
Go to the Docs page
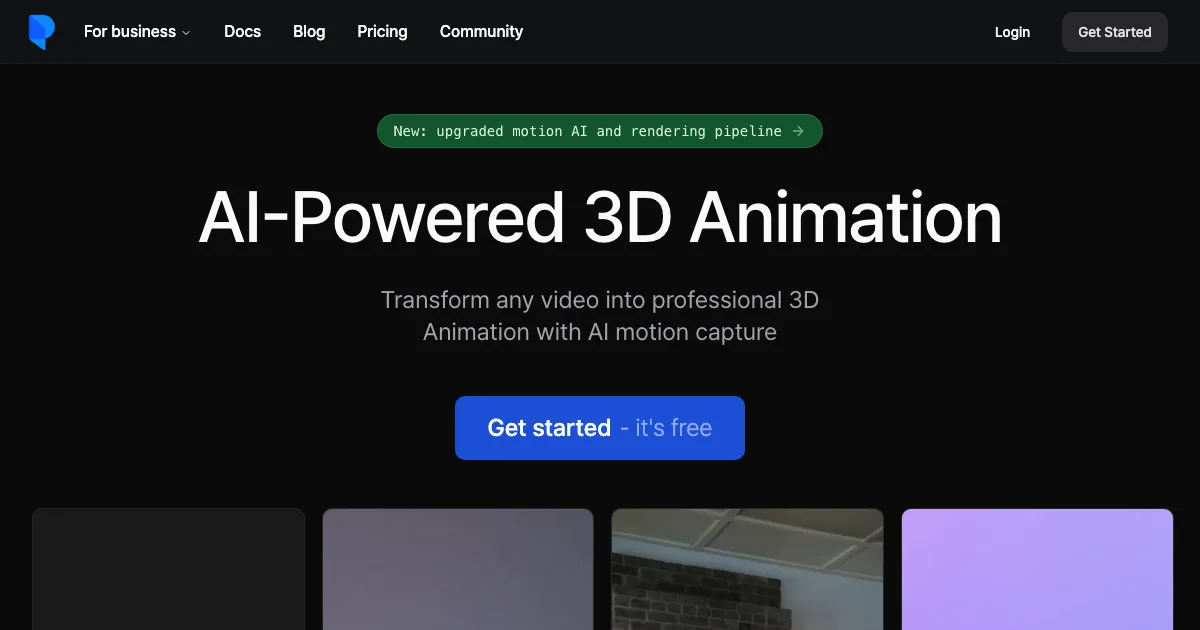242,32
